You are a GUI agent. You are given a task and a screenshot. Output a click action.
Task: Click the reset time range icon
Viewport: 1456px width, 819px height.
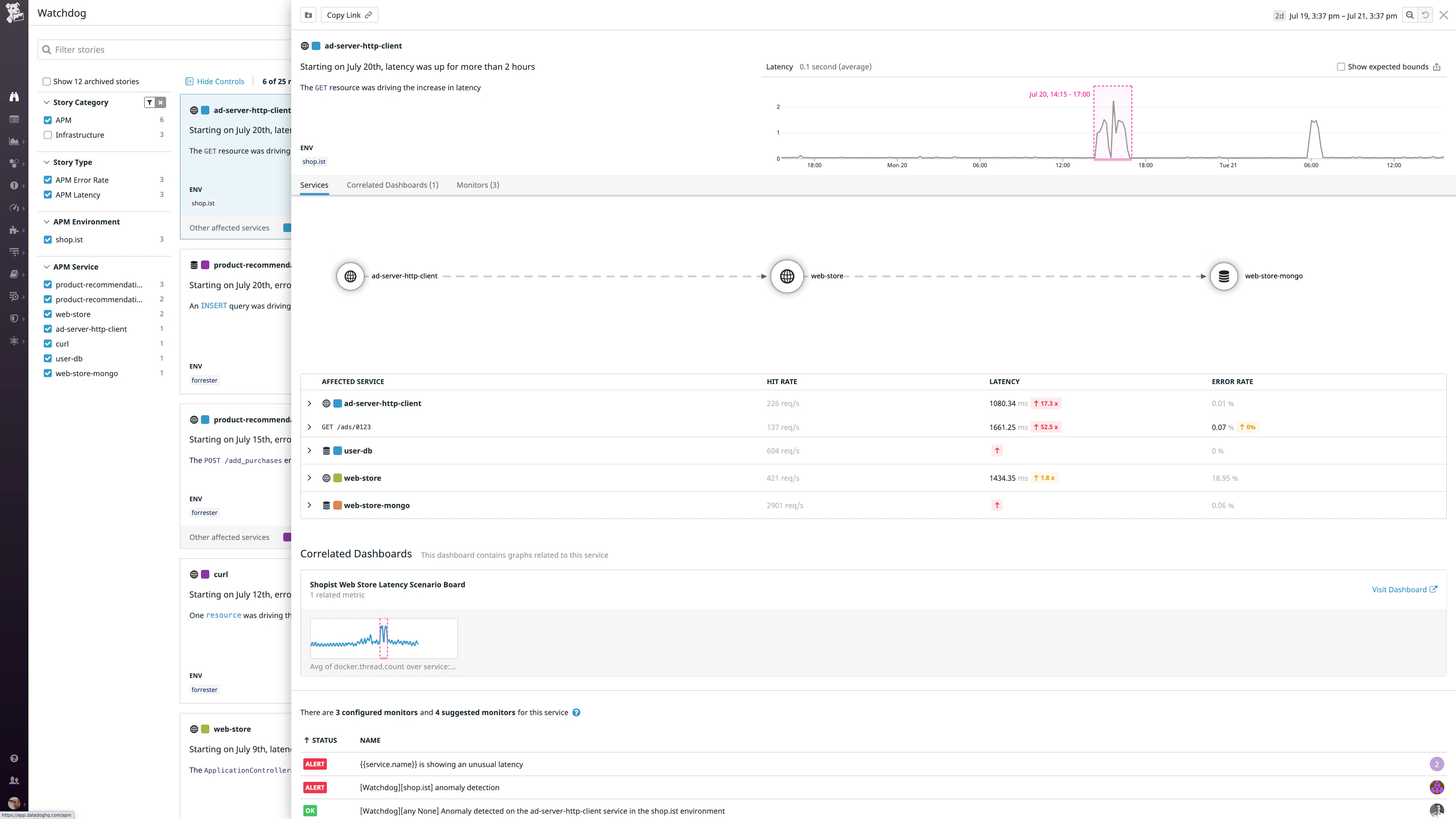pyautogui.click(x=1426, y=15)
